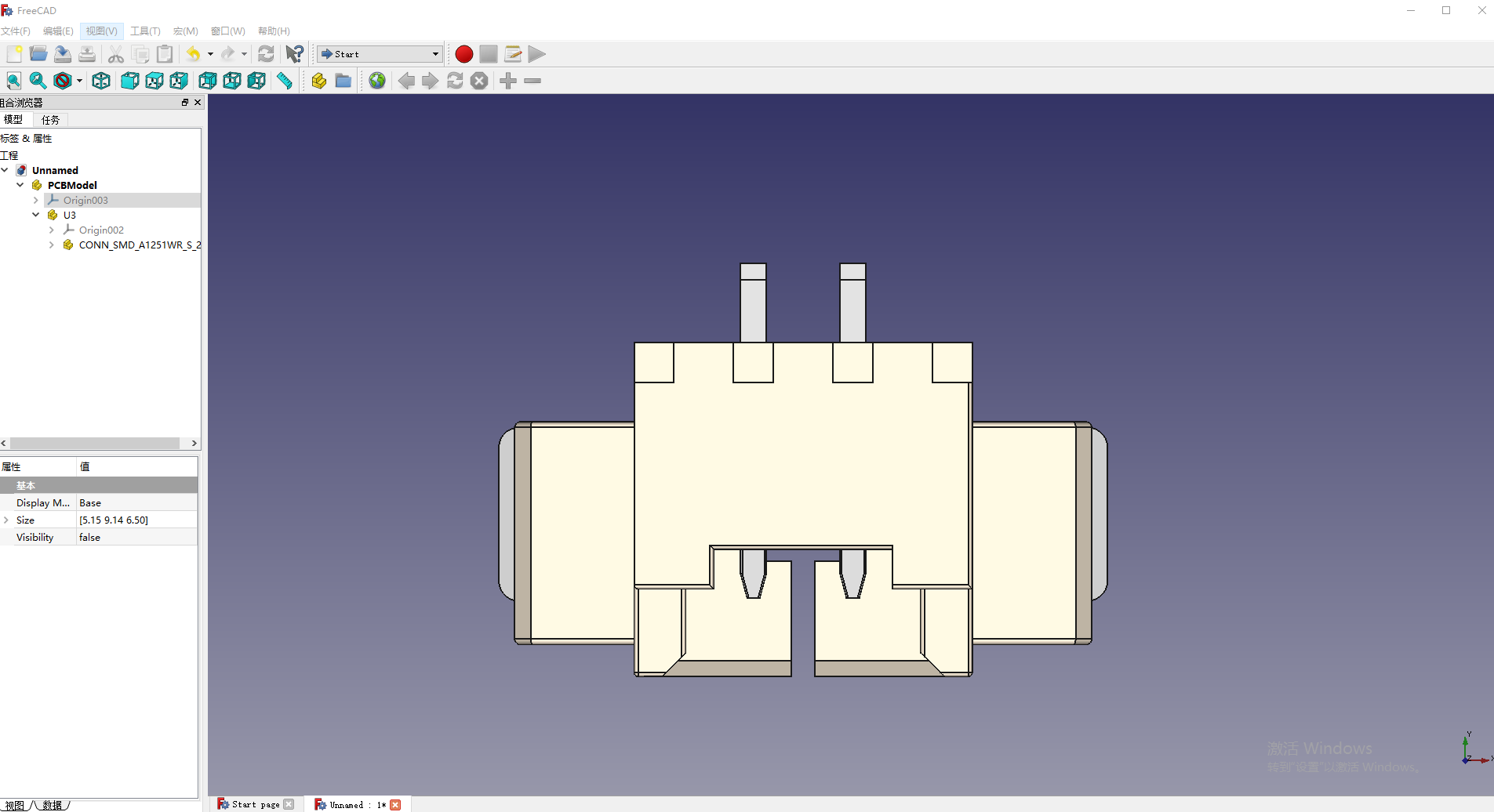This screenshot has height=812, width=1494.
Task: Expand the Size property row
Action: 6,520
